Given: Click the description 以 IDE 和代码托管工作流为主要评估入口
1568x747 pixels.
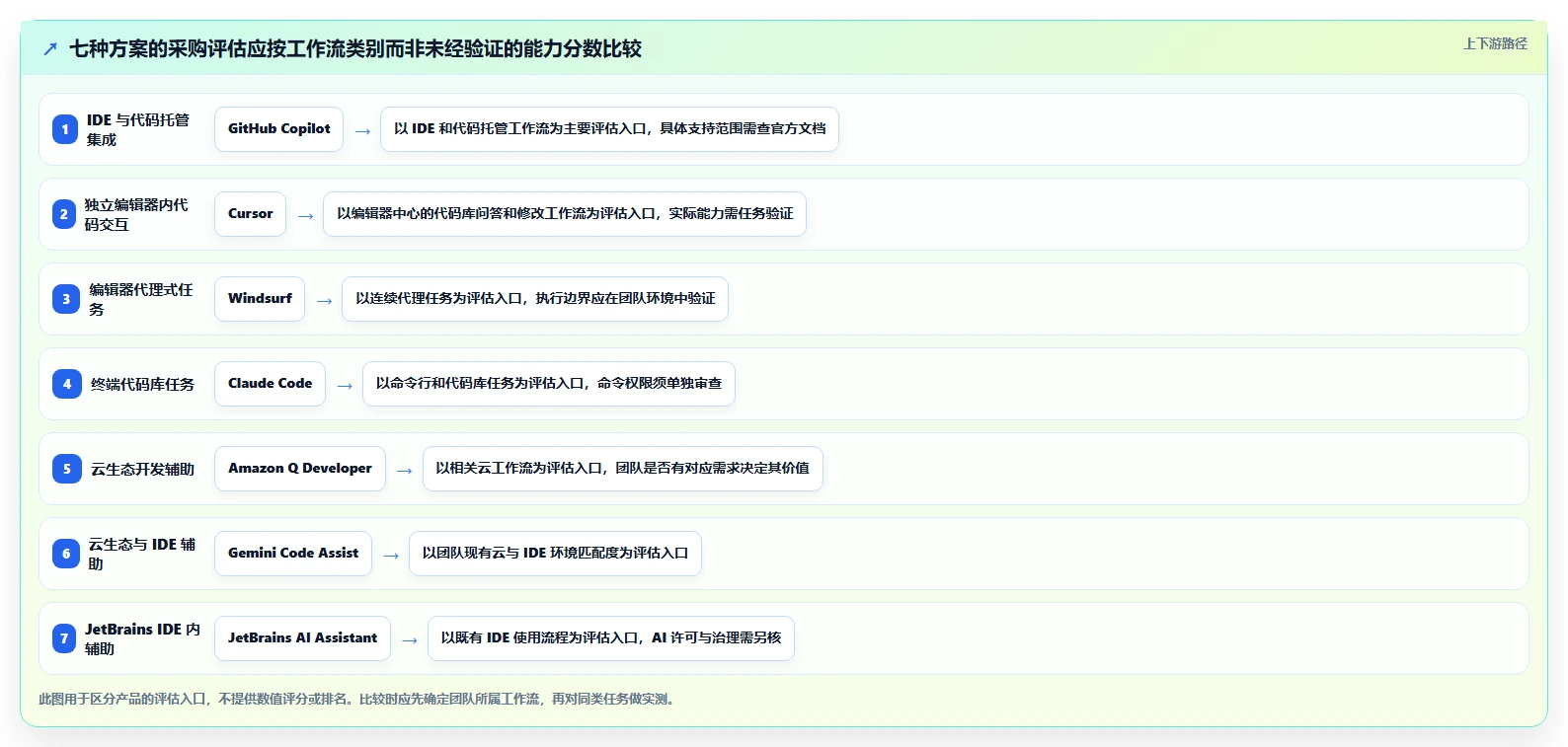Looking at the screenshot, I should click(609, 129).
